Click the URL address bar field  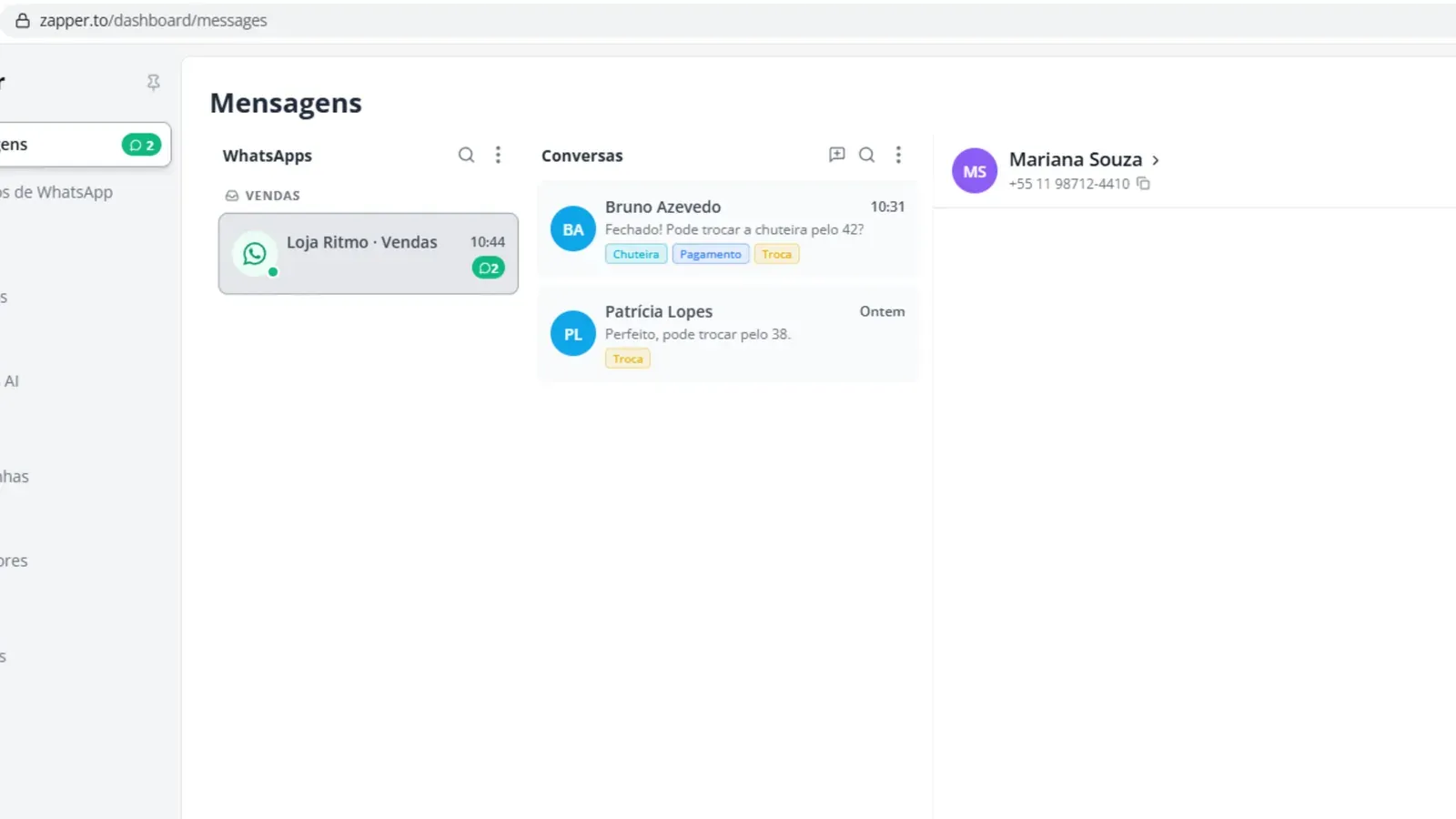[728, 20]
